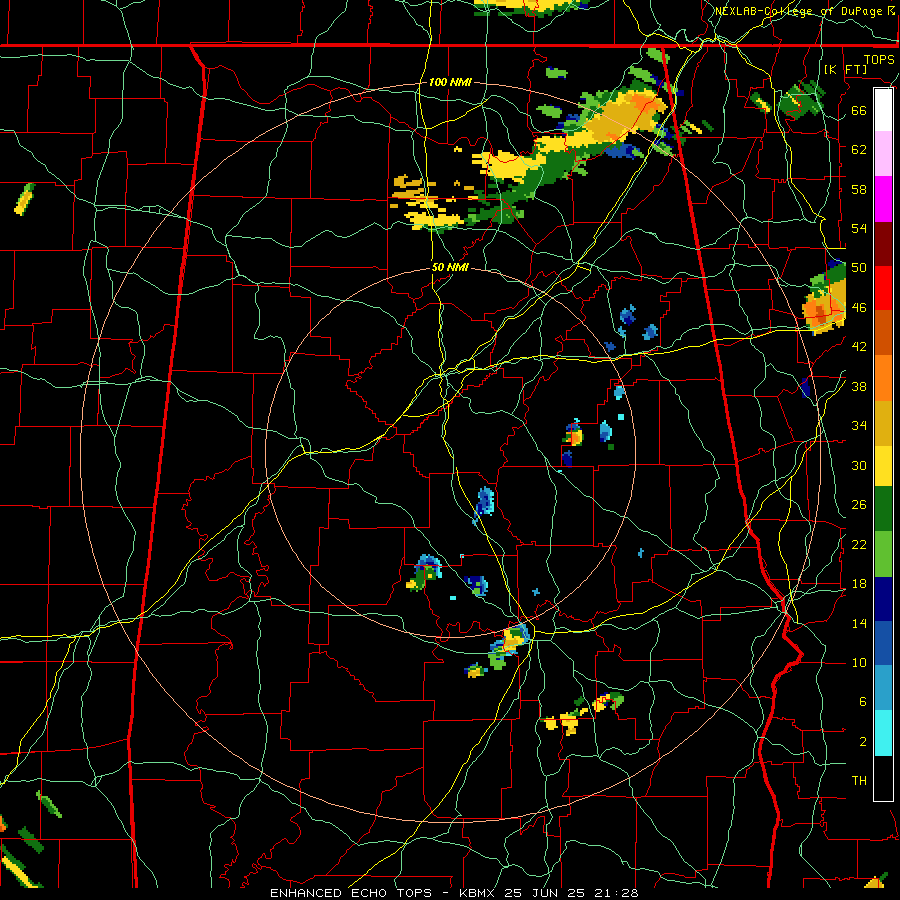Pick the gold legend swatch

tap(883, 423)
